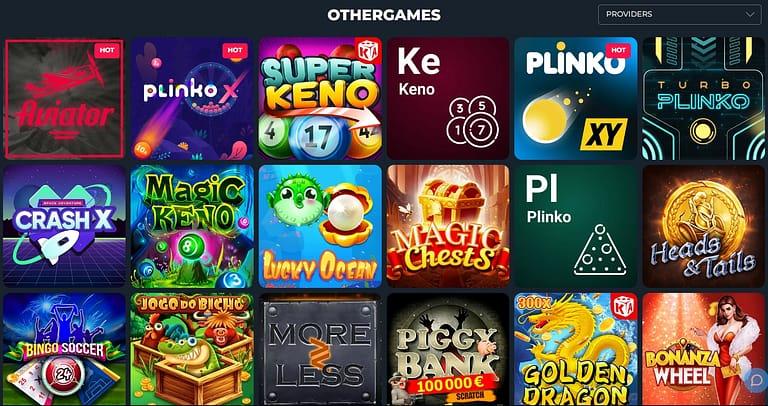Select the Piggy Bank scratch game

pyautogui.click(x=448, y=349)
